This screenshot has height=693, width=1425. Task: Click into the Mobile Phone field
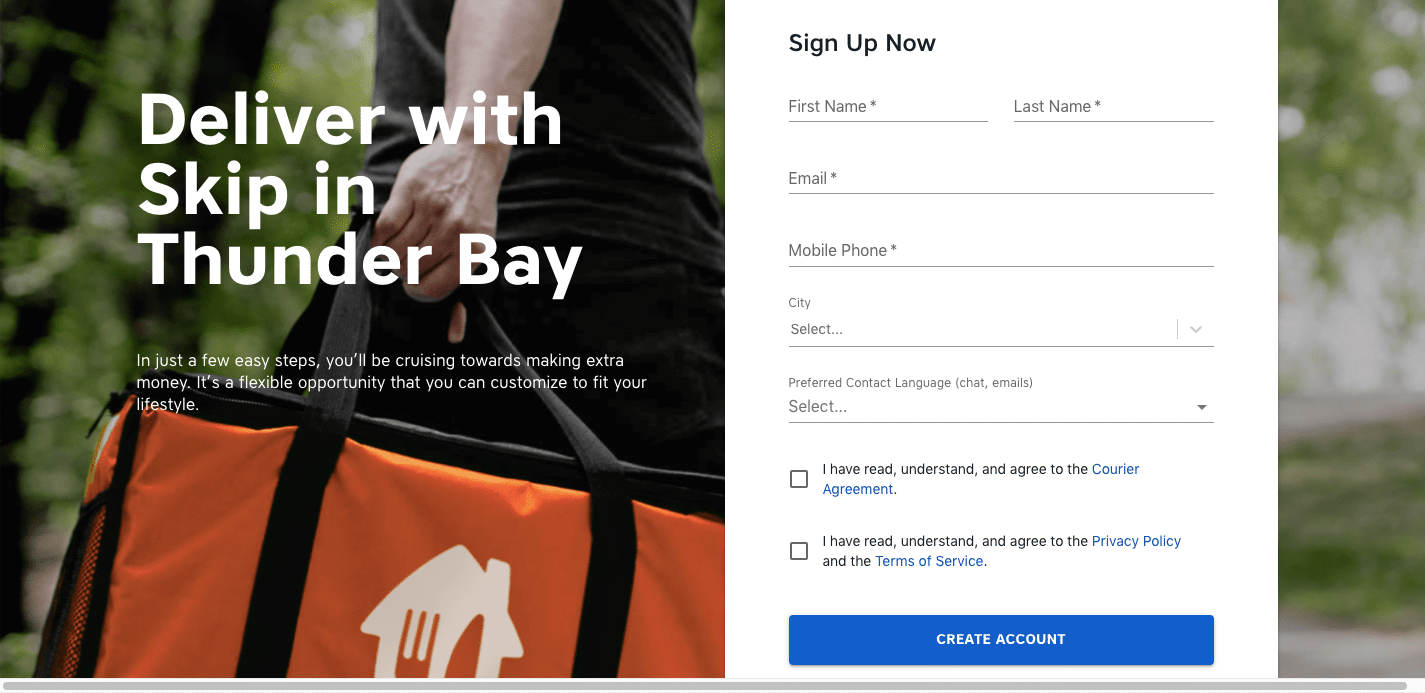pos(1001,250)
